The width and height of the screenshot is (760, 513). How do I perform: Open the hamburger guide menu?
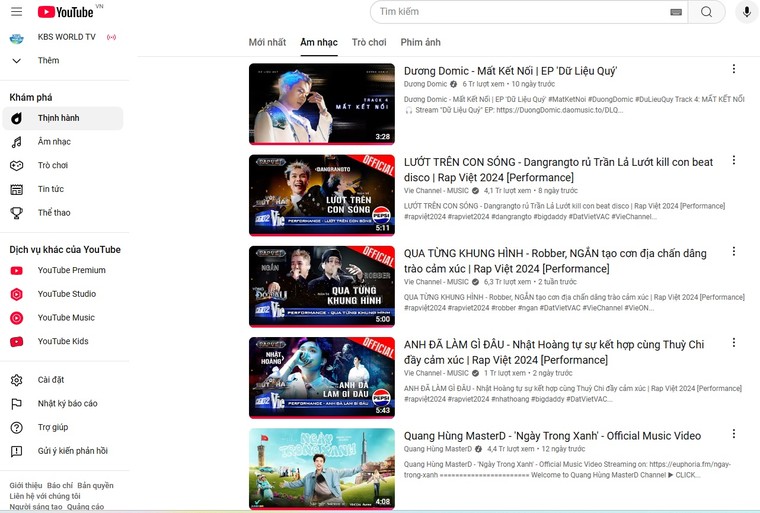pos(16,12)
